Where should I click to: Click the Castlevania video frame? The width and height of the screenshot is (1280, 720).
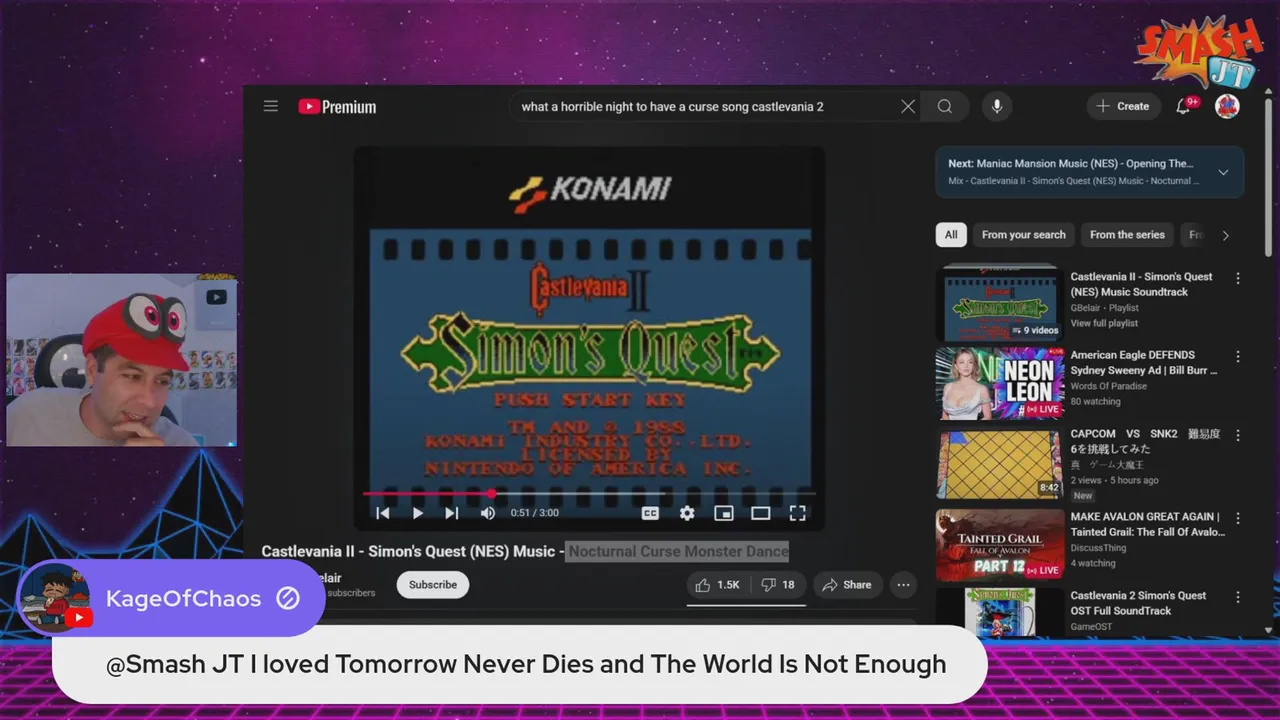coord(589,338)
